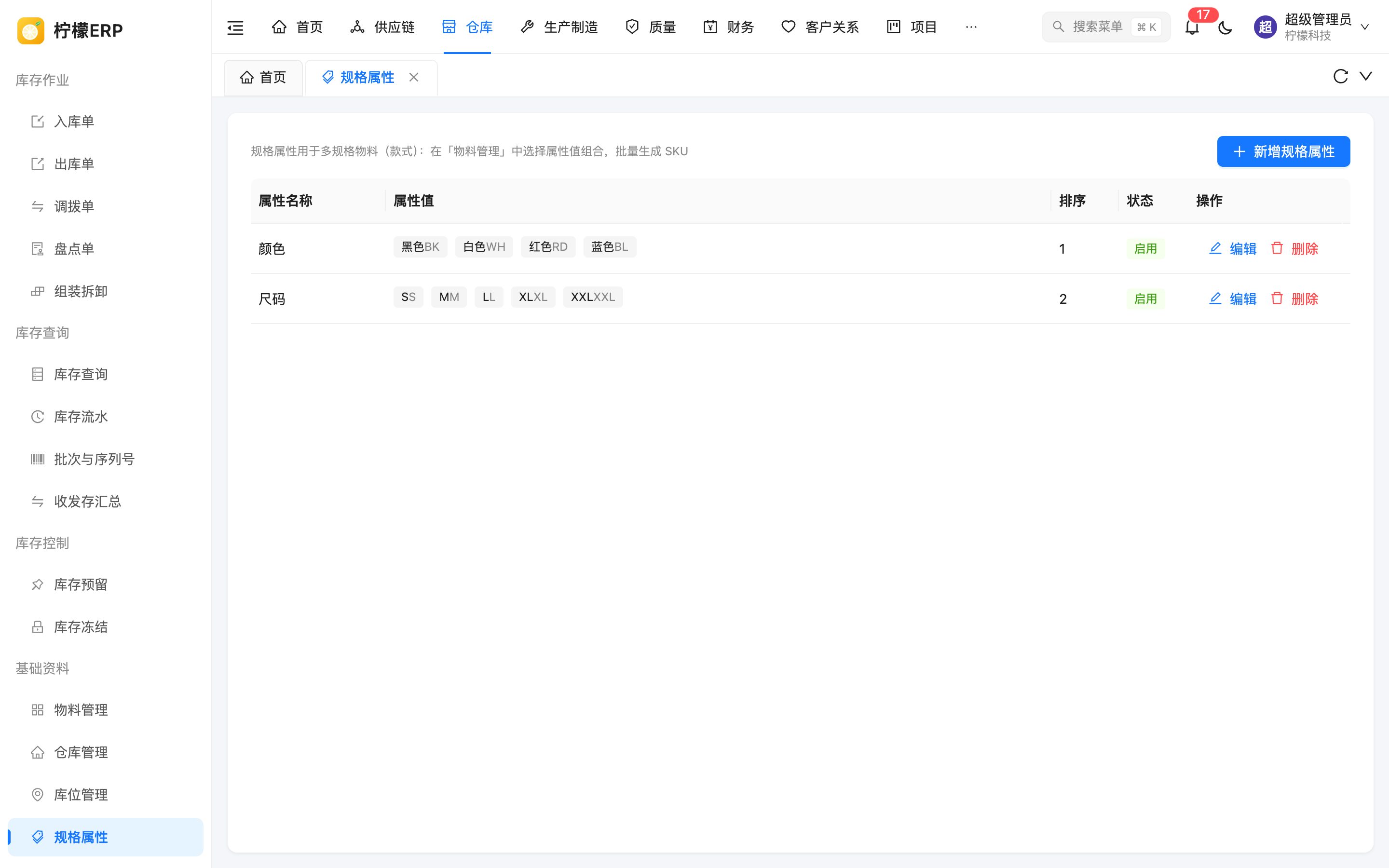
Task: Open 库位管理 in the sidebar
Action: pyautogui.click(x=106, y=795)
